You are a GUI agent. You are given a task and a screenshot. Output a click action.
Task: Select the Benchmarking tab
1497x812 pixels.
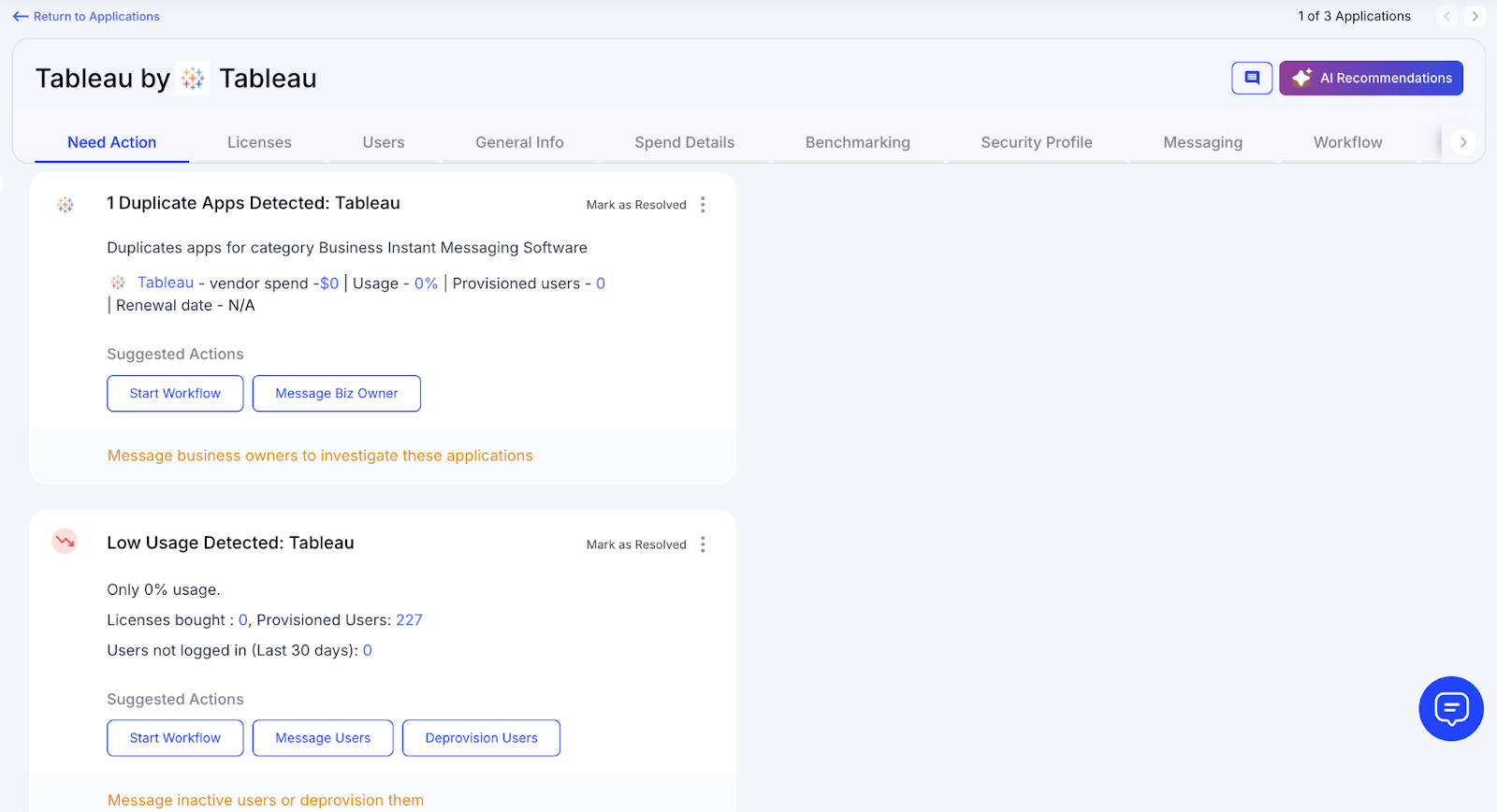point(858,142)
